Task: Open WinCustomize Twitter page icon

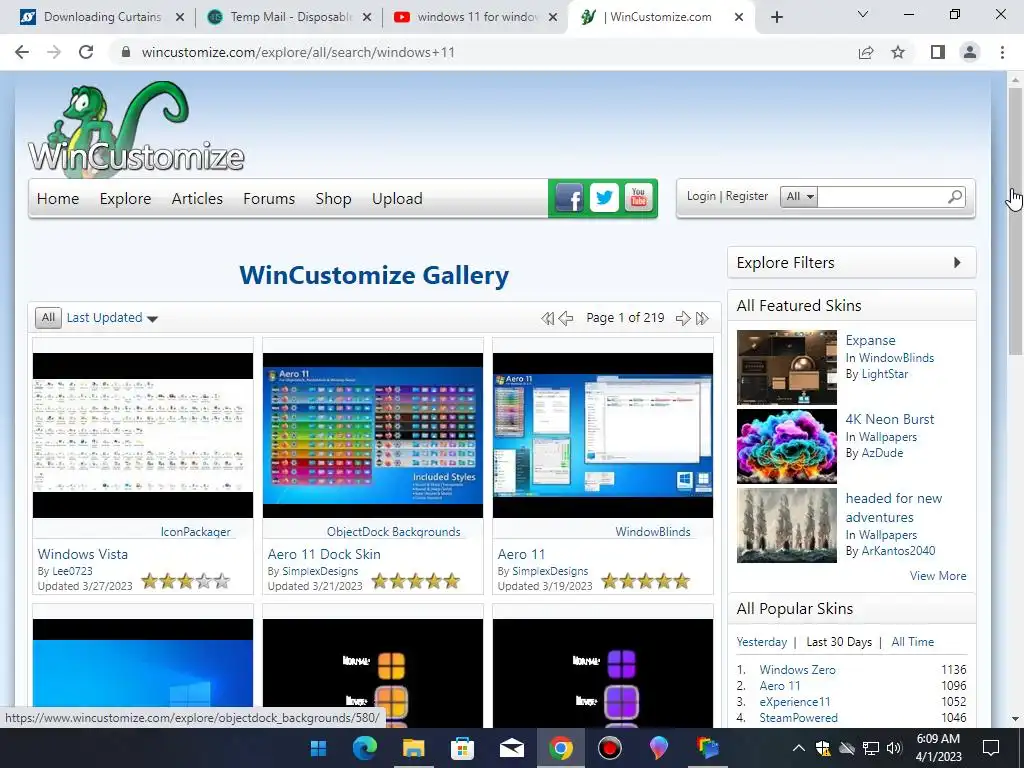Action: click(604, 197)
